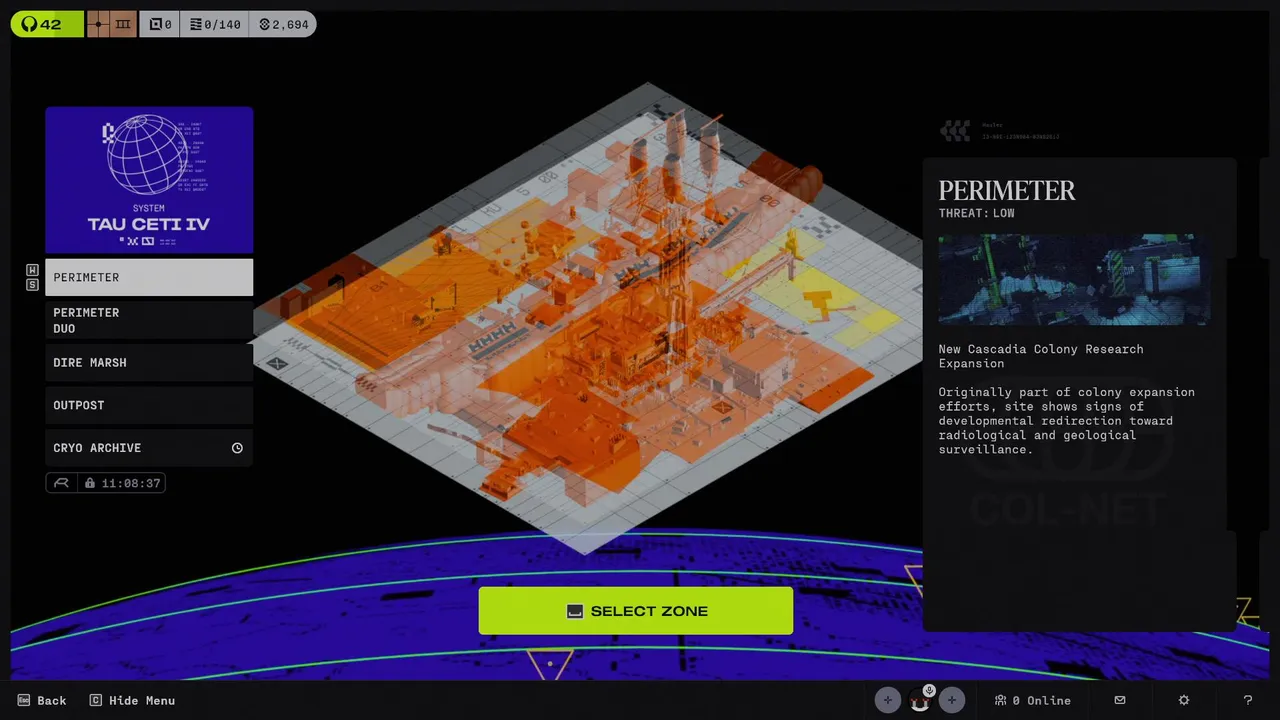The width and height of the screenshot is (1280, 720).
Task: Select the PERIMETER zone in the list
Action: click(149, 277)
